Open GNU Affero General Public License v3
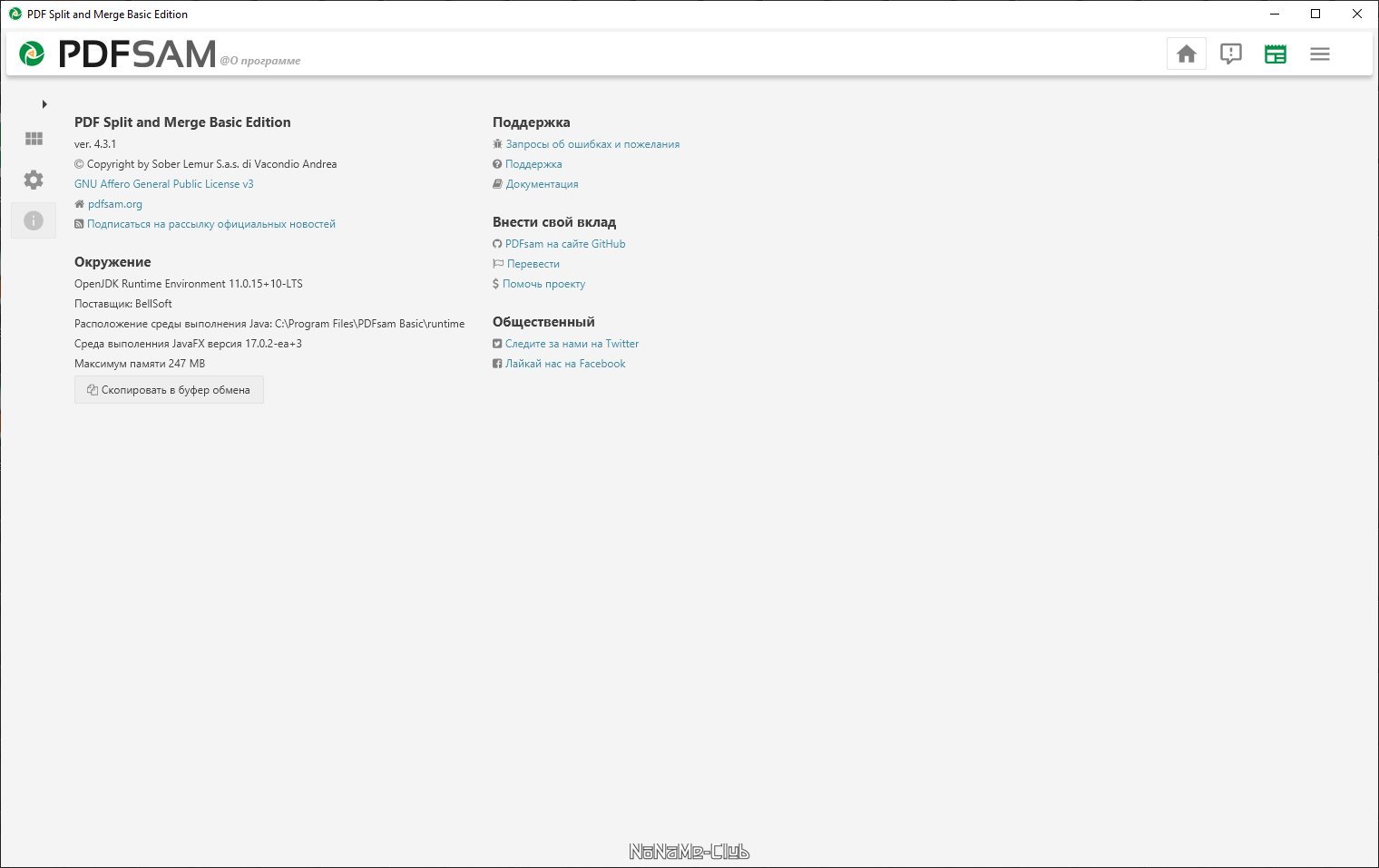The width and height of the screenshot is (1379, 868). 164,184
